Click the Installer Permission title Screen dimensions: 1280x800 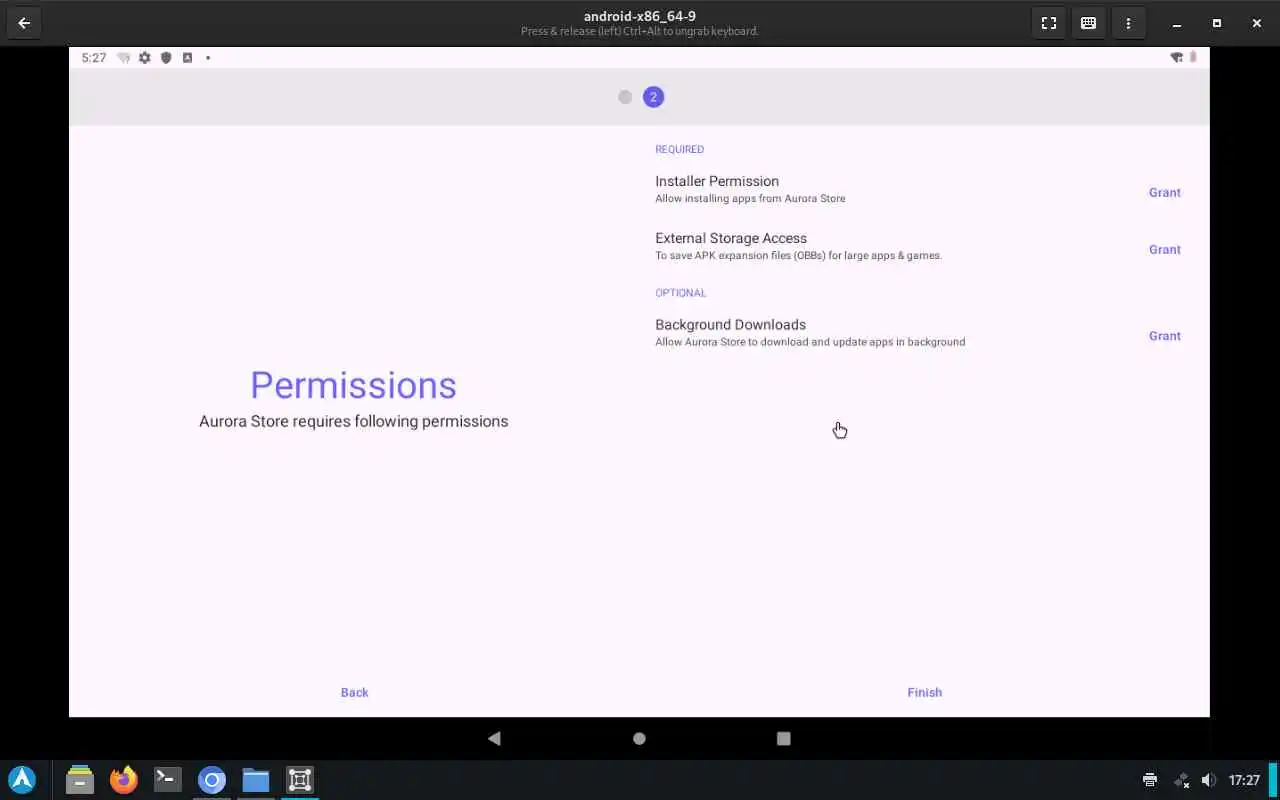pos(717,181)
